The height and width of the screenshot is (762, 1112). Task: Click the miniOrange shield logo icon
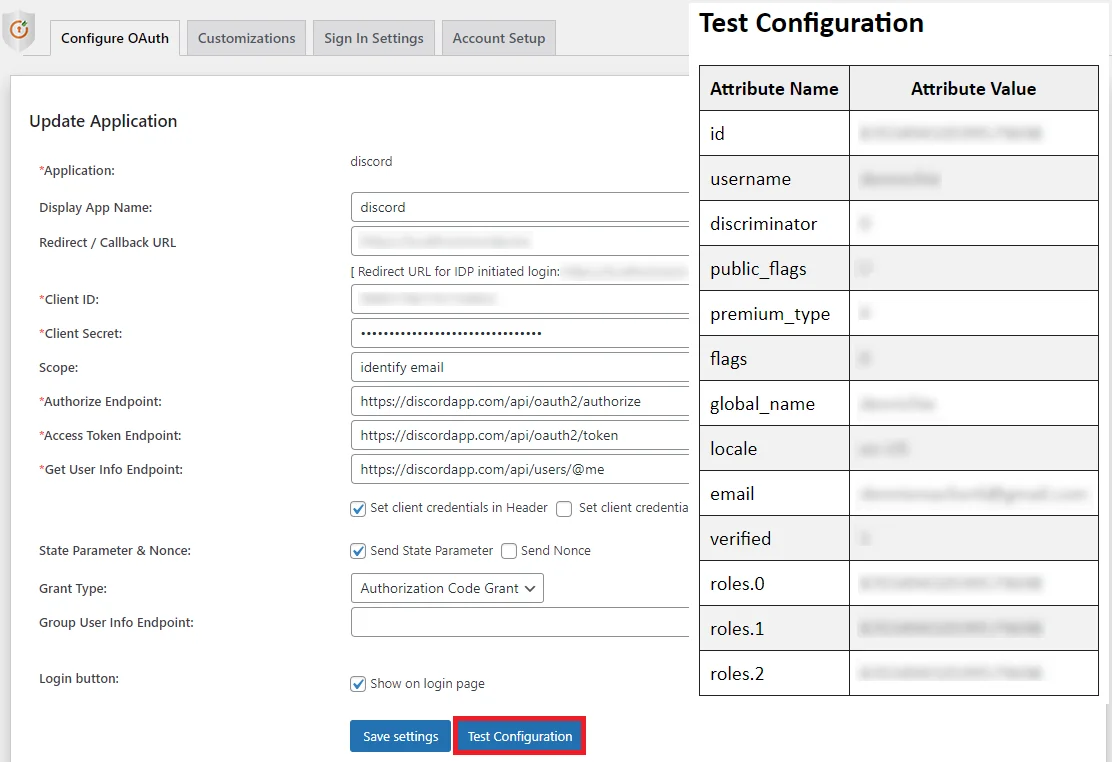click(x=19, y=31)
